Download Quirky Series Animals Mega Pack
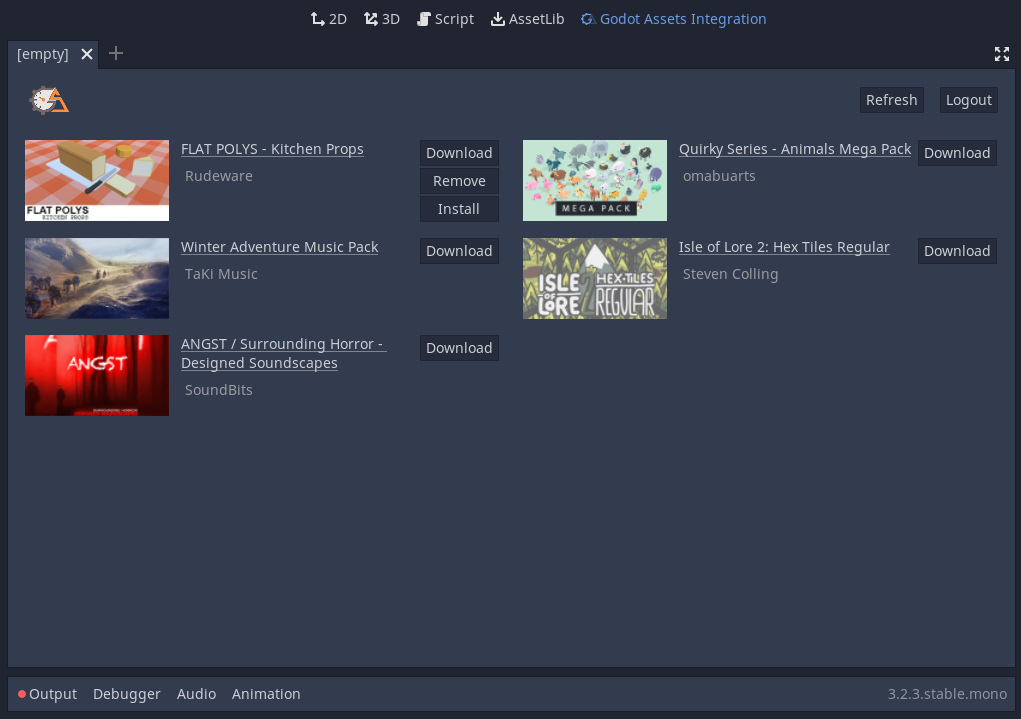Image resolution: width=1021 pixels, height=719 pixels. [x=957, y=153]
